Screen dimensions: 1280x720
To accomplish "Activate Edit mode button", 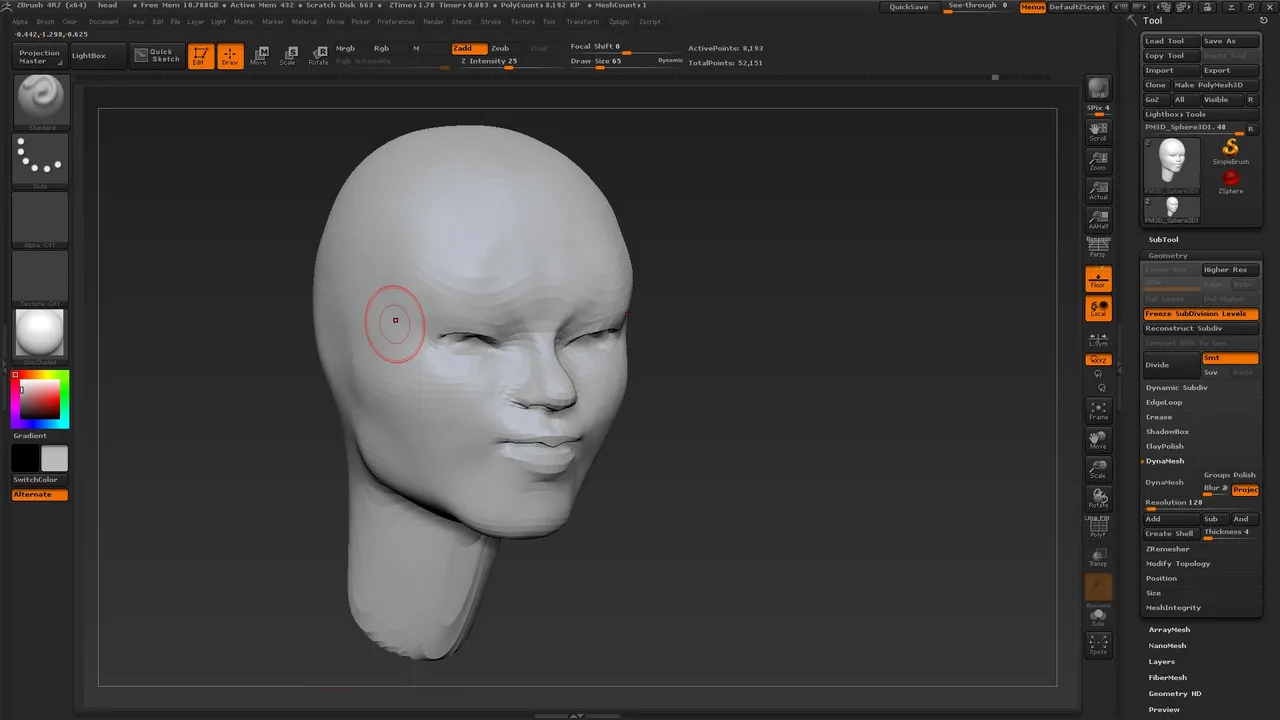I will pos(200,56).
